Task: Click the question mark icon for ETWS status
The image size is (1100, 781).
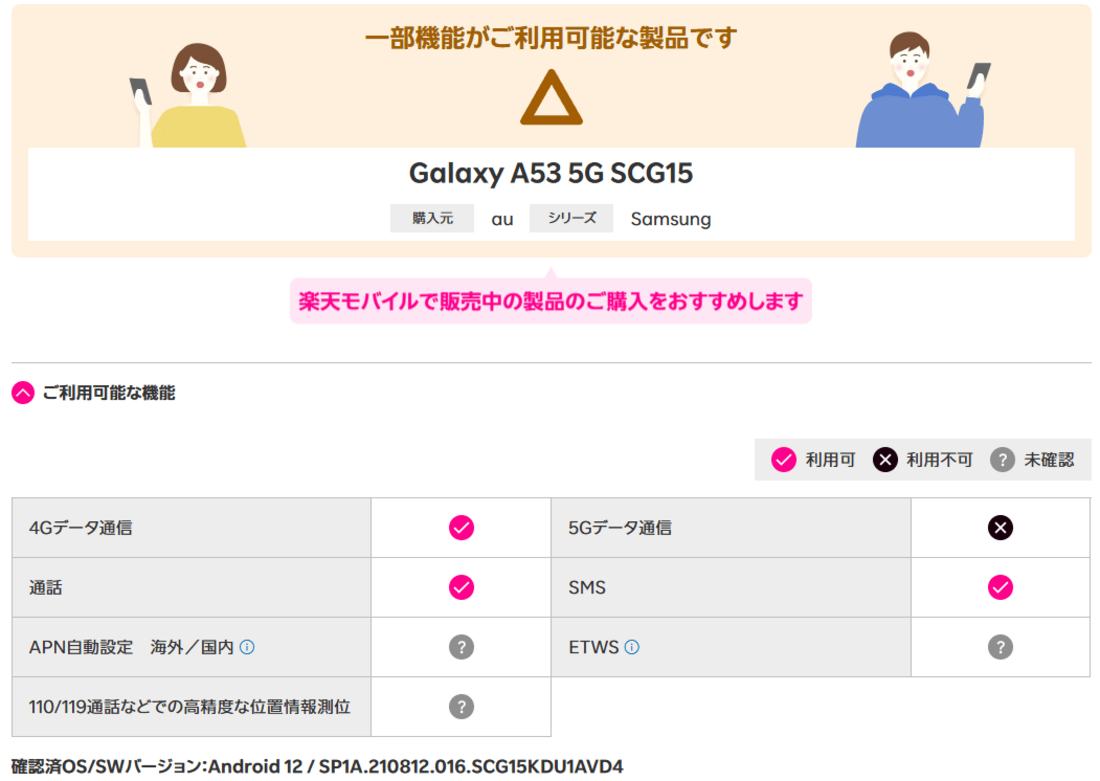Action: click(1000, 647)
